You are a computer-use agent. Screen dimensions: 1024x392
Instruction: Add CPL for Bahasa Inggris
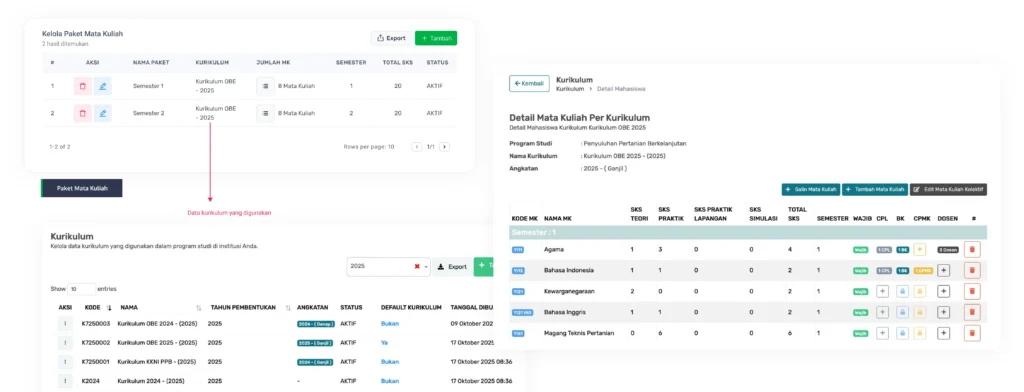coord(882,312)
